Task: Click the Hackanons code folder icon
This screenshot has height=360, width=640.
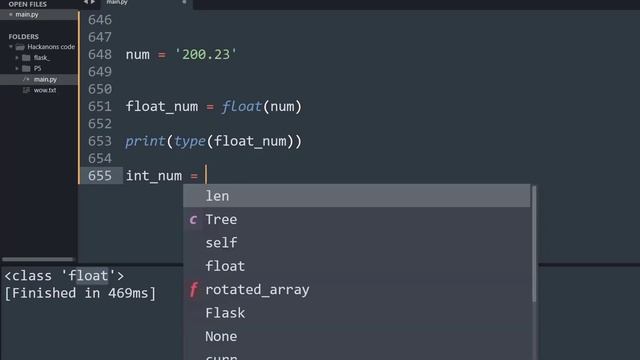Action: (20, 47)
